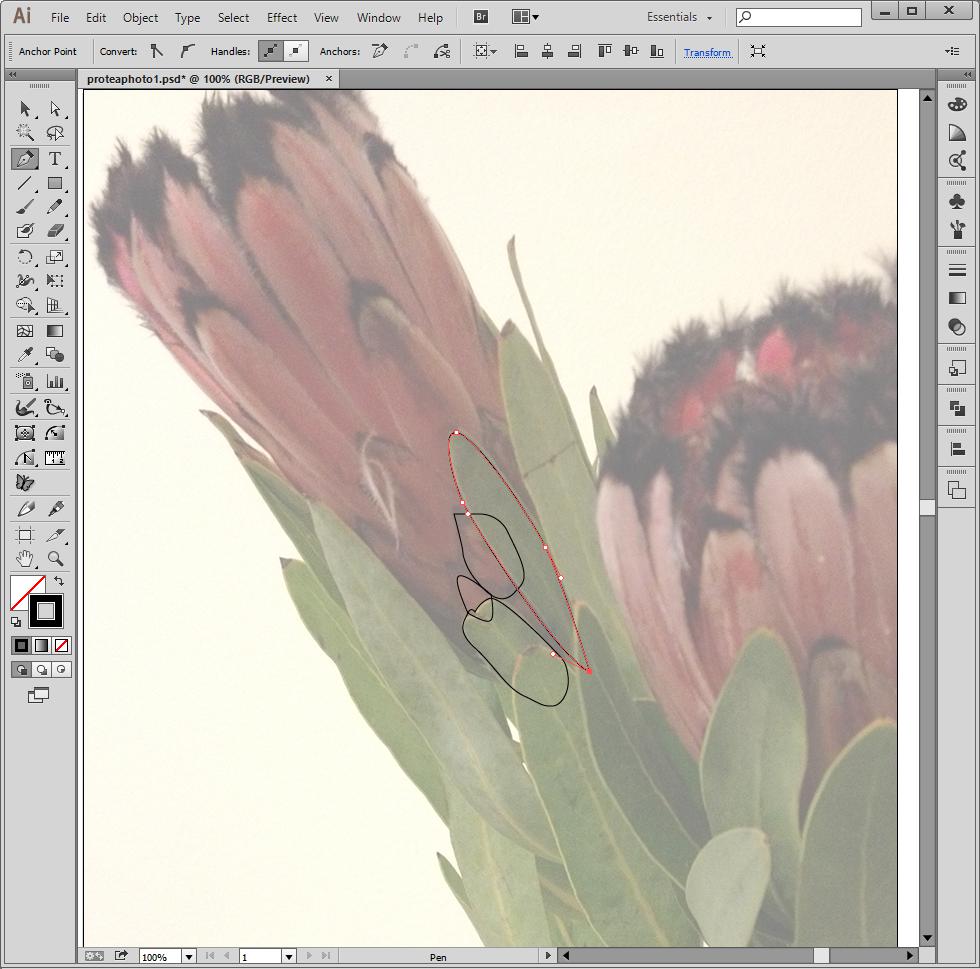Expand the status bar display menu arrow

pyautogui.click(x=548, y=956)
